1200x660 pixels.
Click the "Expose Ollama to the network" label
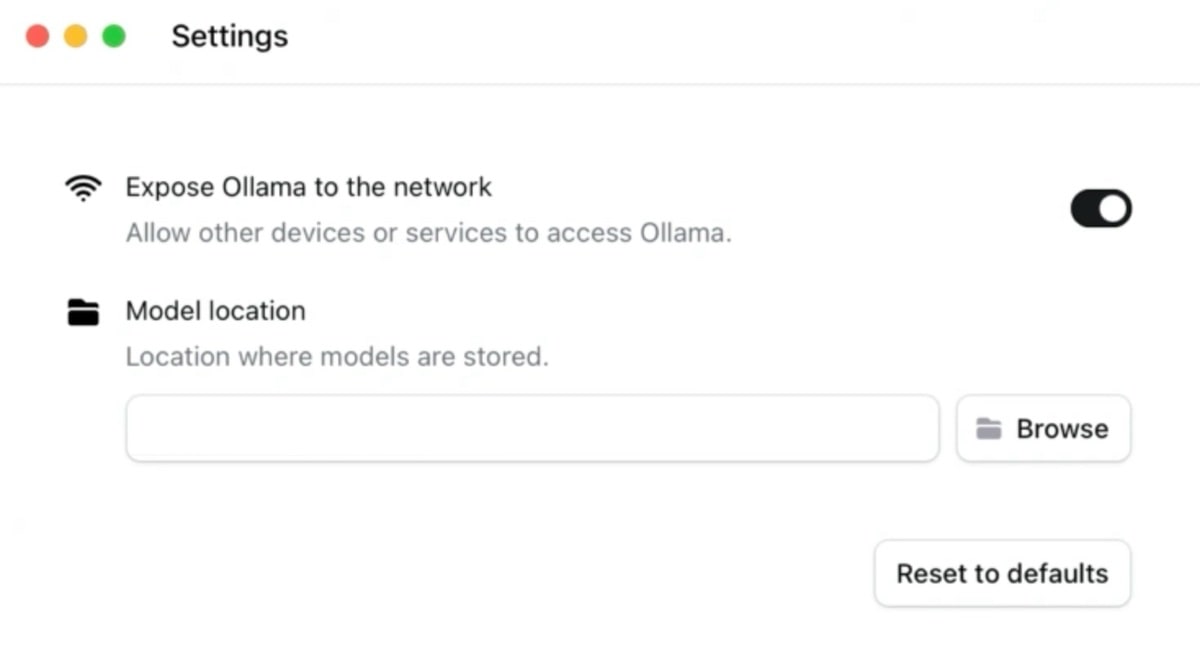pyautogui.click(x=308, y=187)
